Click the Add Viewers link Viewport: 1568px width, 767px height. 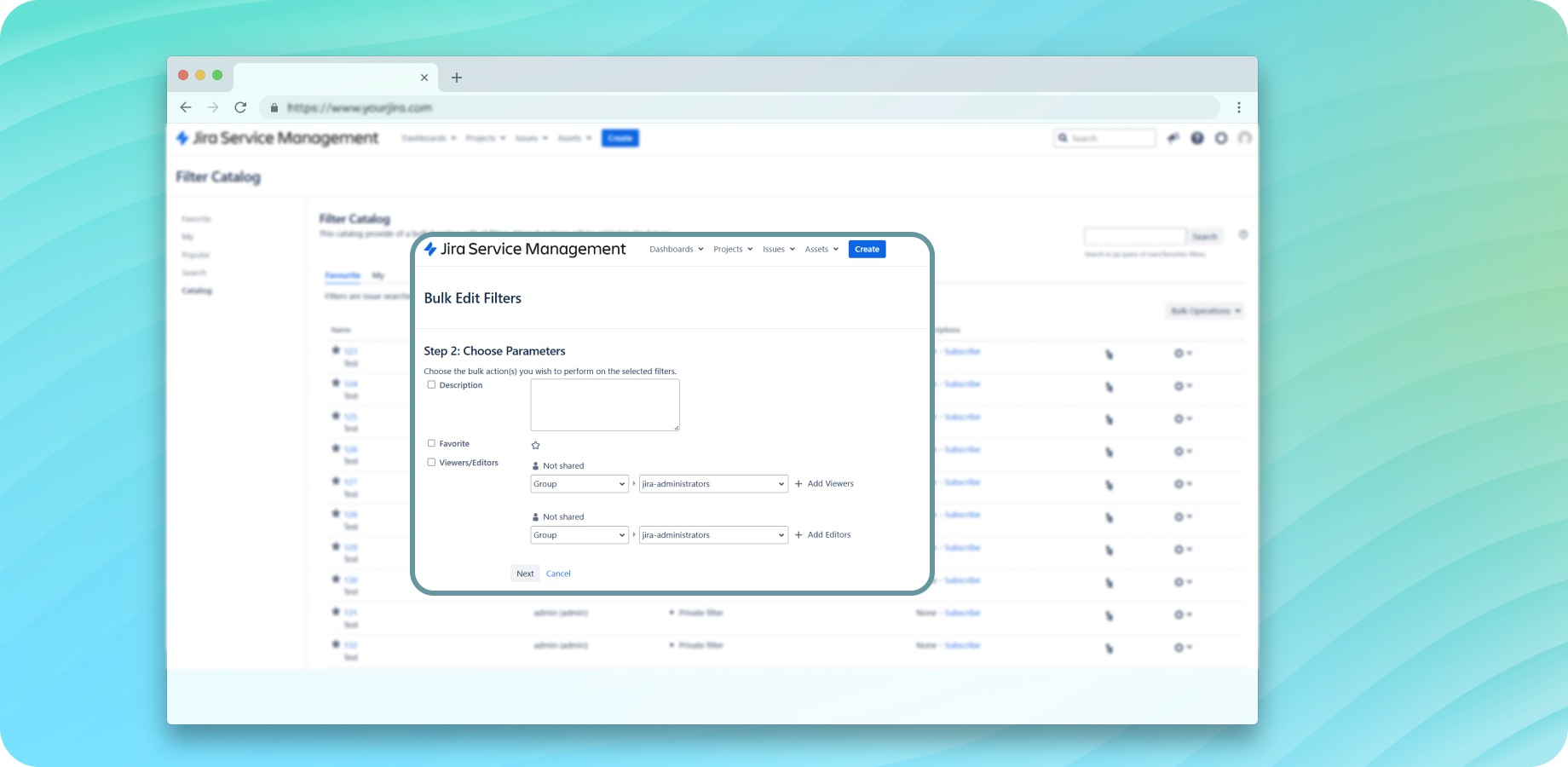tap(830, 484)
